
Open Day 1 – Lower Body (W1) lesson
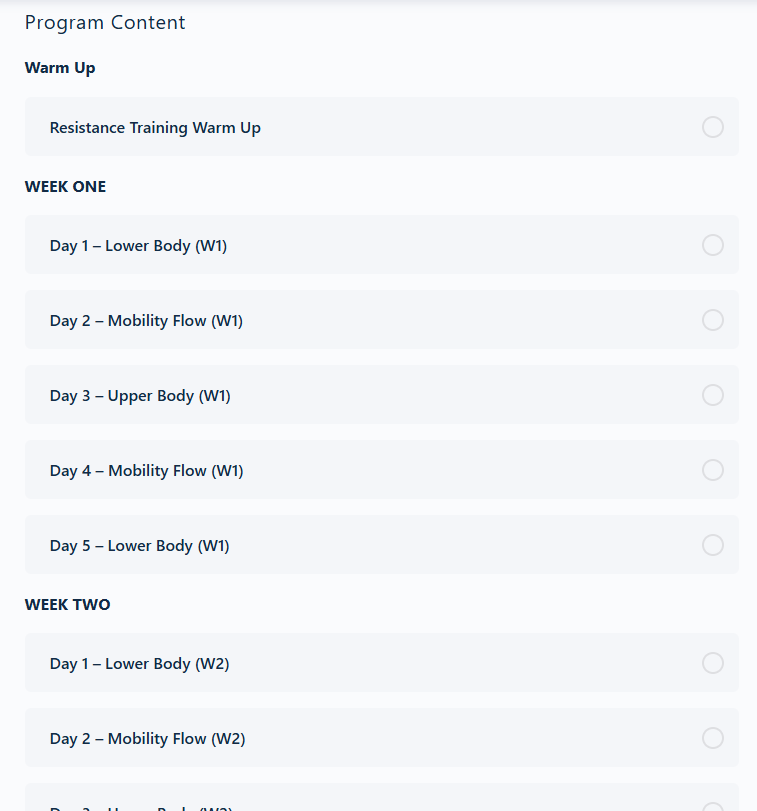coord(138,246)
